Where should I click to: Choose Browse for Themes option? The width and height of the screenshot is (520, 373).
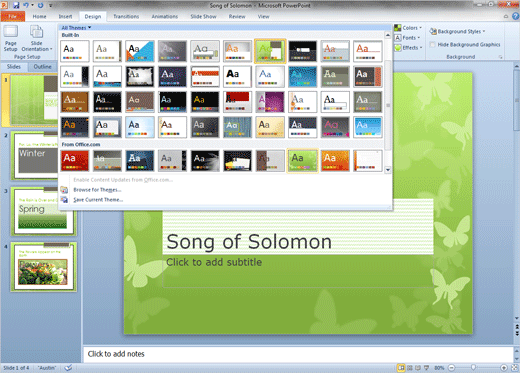coord(97,190)
